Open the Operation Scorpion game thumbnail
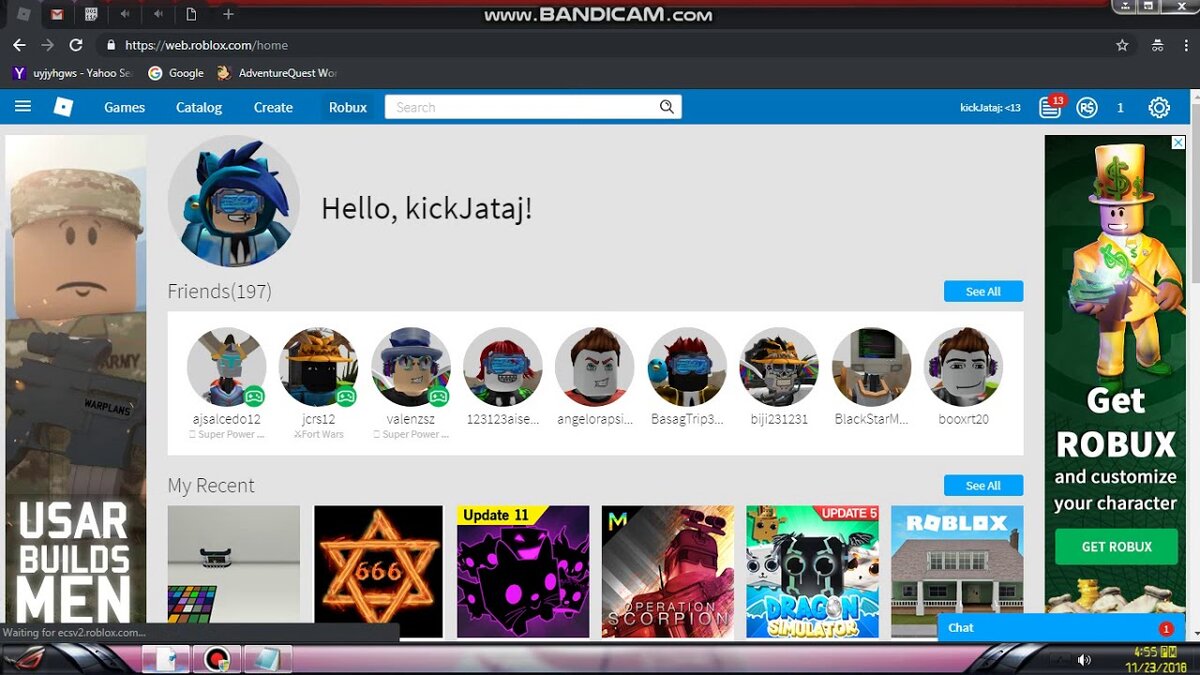1200x675 pixels. 668,571
